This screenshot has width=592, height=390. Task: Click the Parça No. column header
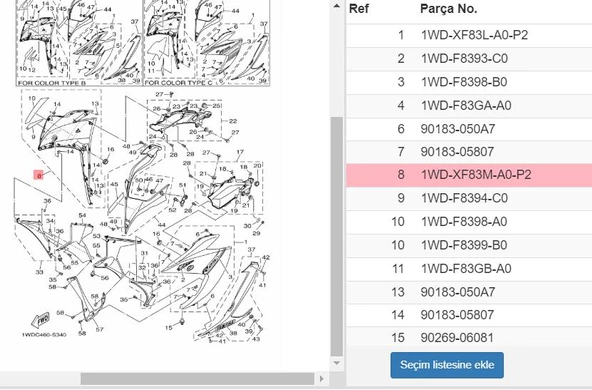tap(449, 8)
